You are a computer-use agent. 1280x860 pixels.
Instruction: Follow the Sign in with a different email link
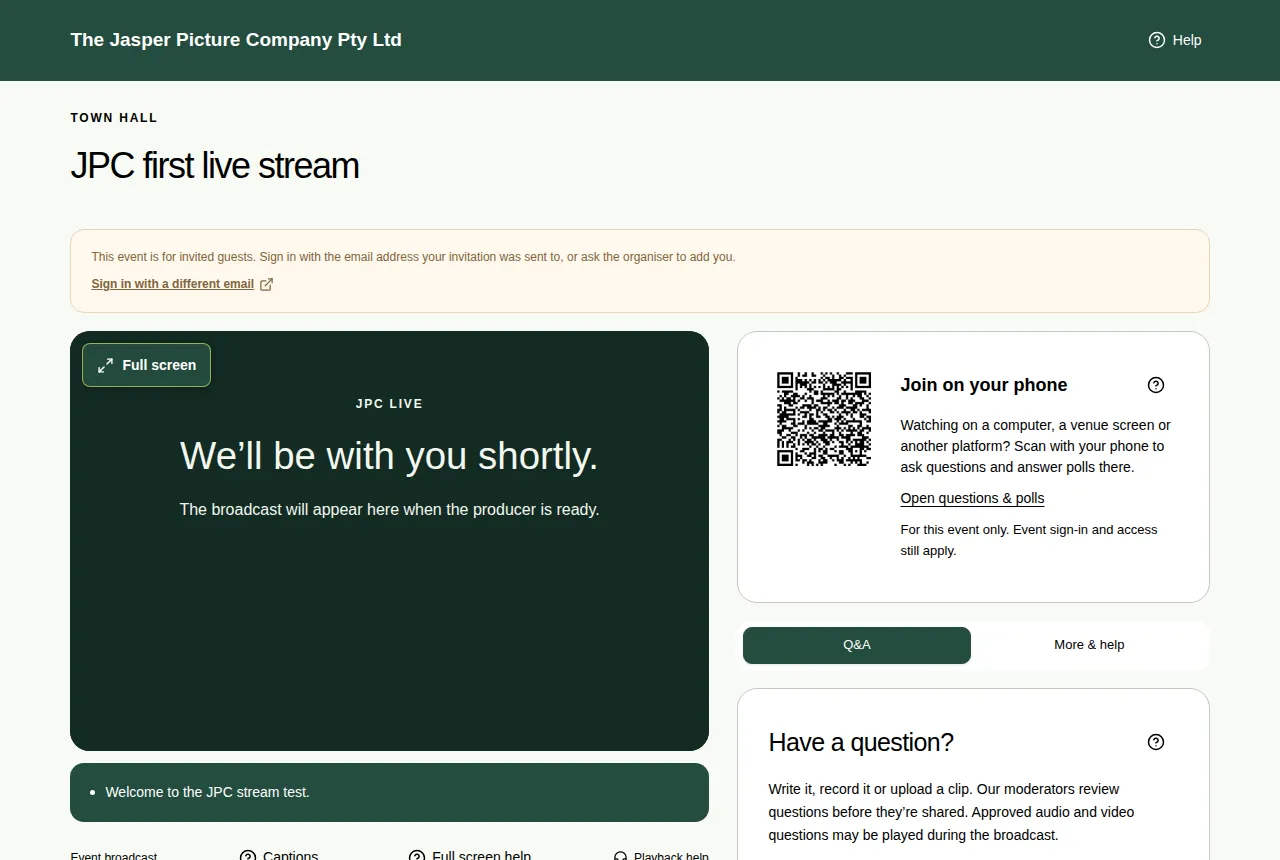click(x=182, y=284)
